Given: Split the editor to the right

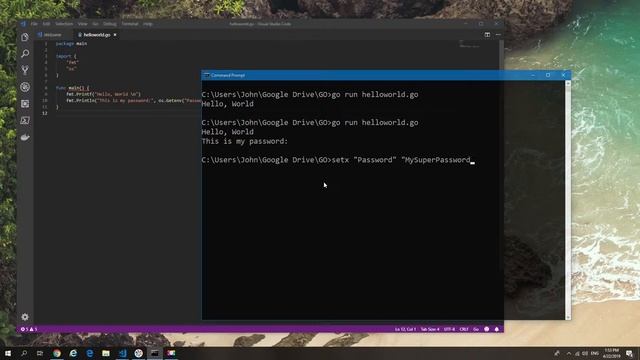Looking at the screenshot, I should point(487,35).
